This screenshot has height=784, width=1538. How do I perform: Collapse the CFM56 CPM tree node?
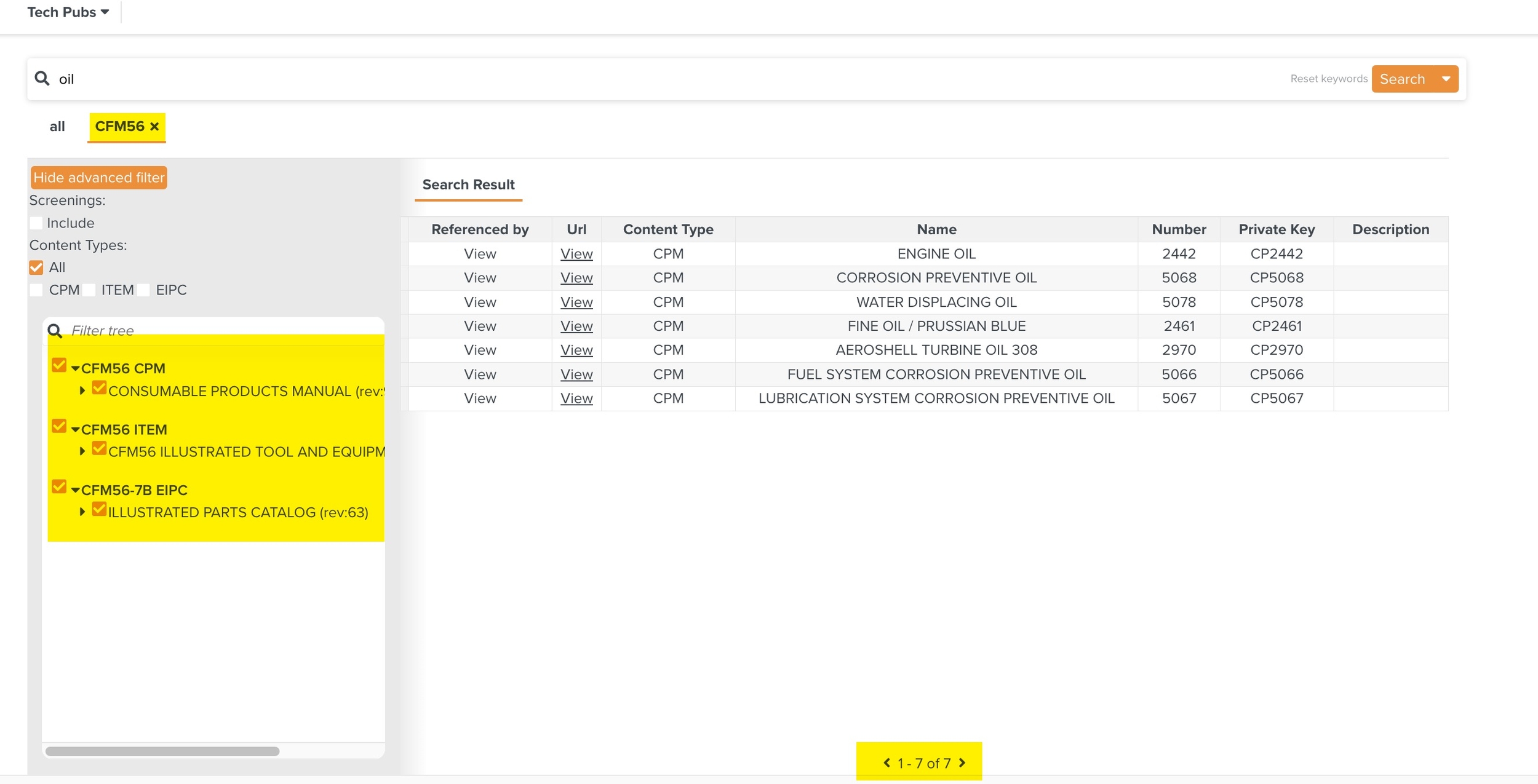pos(75,368)
